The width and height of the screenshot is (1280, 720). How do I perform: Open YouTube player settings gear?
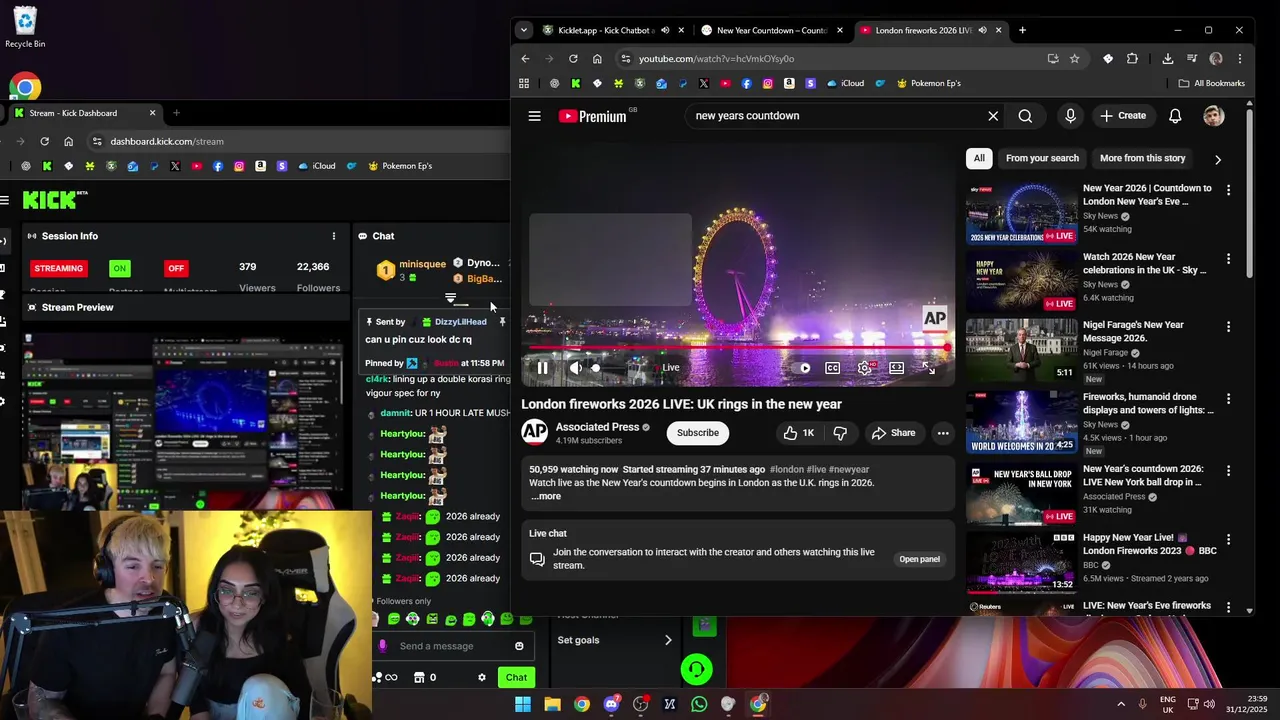click(x=865, y=368)
